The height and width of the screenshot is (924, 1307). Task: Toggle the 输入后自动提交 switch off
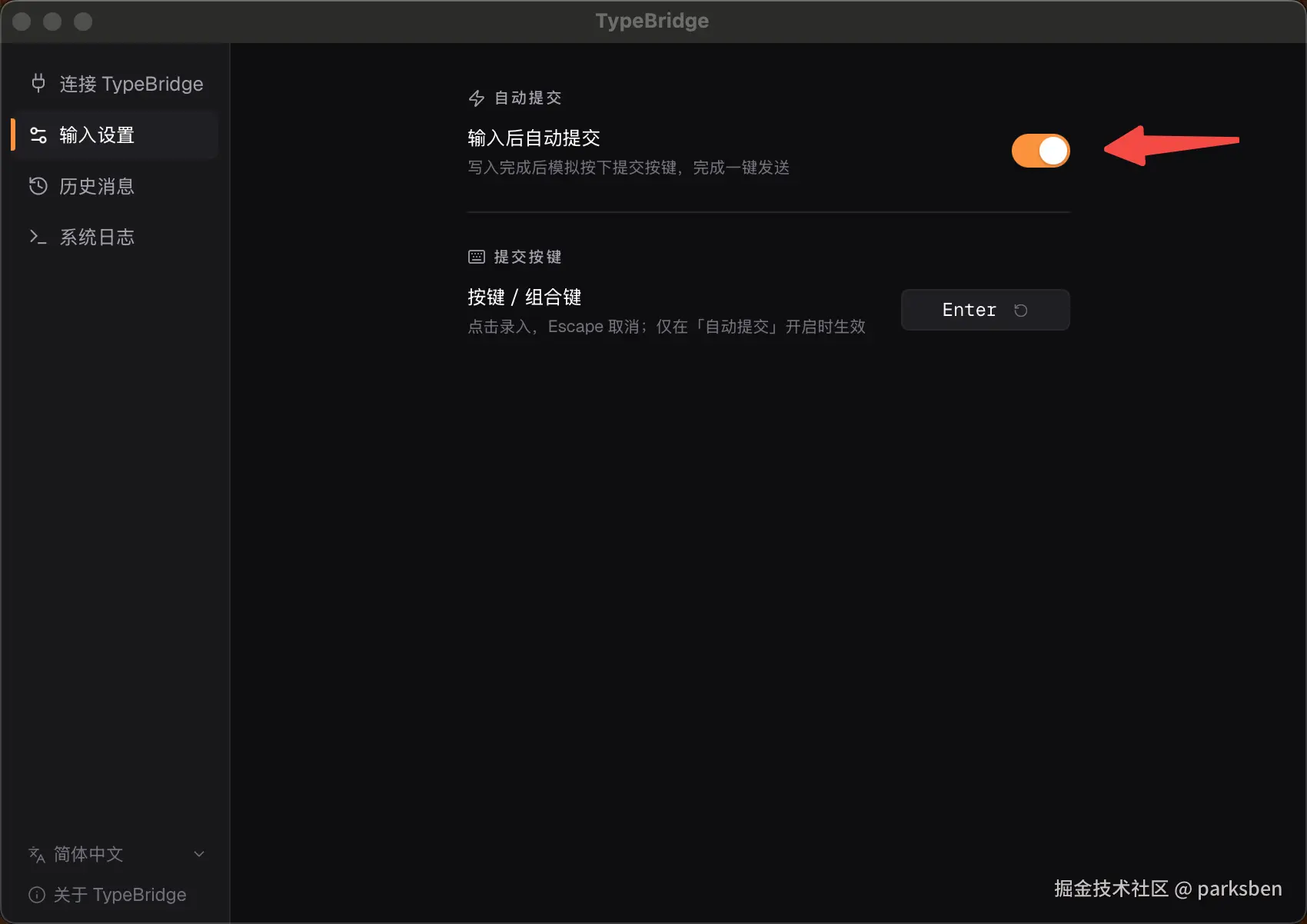pos(1041,151)
